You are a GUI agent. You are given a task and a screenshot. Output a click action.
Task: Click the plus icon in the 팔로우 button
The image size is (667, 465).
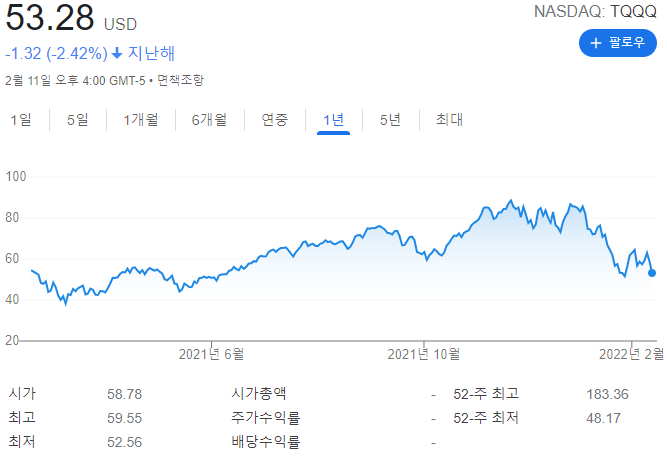tap(597, 43)
